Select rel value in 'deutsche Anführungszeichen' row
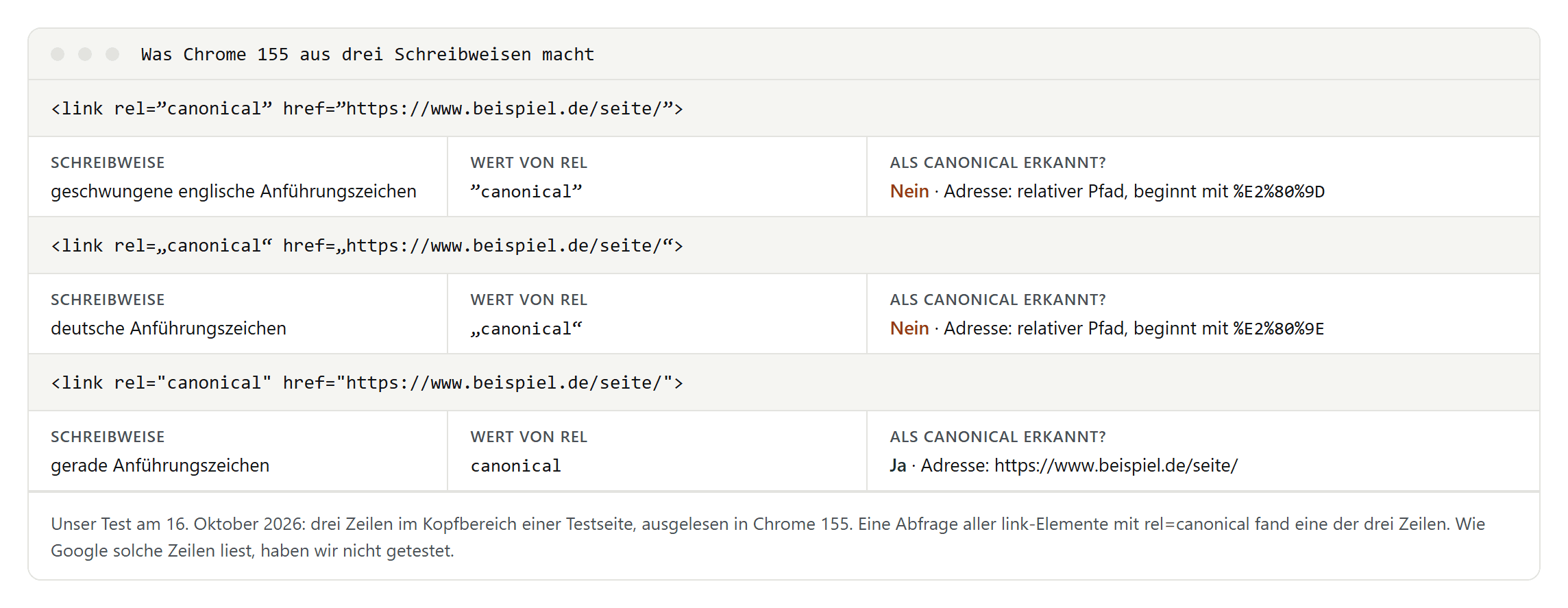The image size is (1568, 608). tap(526, 328)
